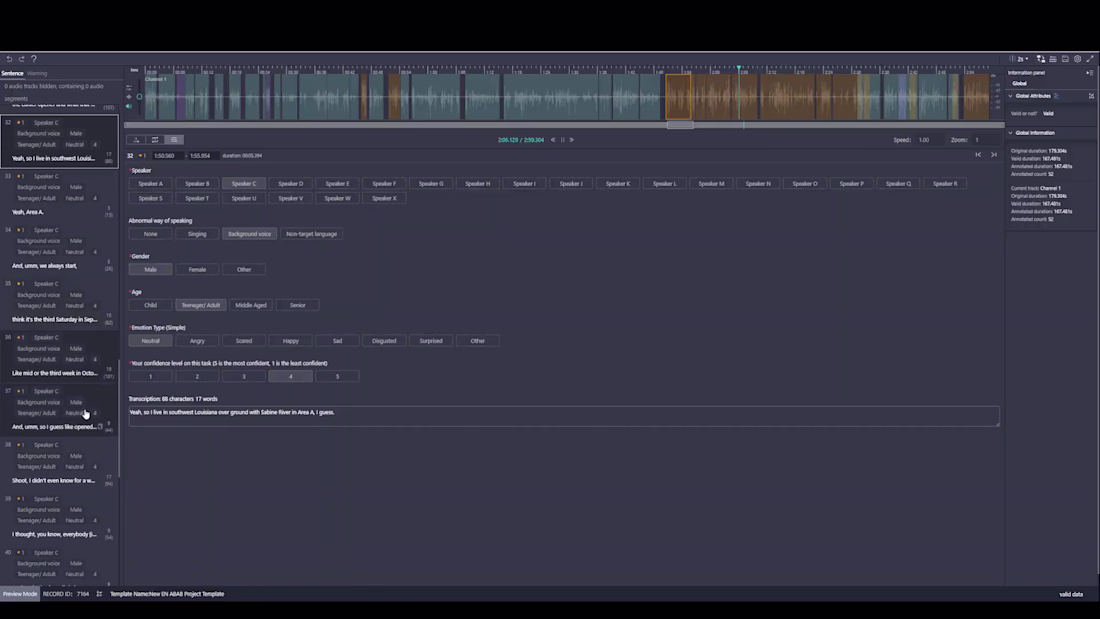Open segment 33 'Yeah, Area A.'
The image size is (1100, 619).
(x=60, y=194)
